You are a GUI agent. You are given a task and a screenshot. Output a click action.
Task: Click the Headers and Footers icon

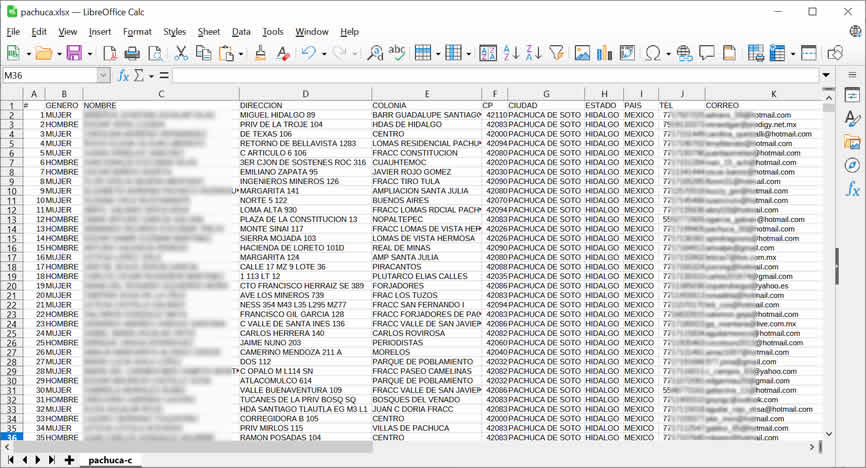coord(730,53)
